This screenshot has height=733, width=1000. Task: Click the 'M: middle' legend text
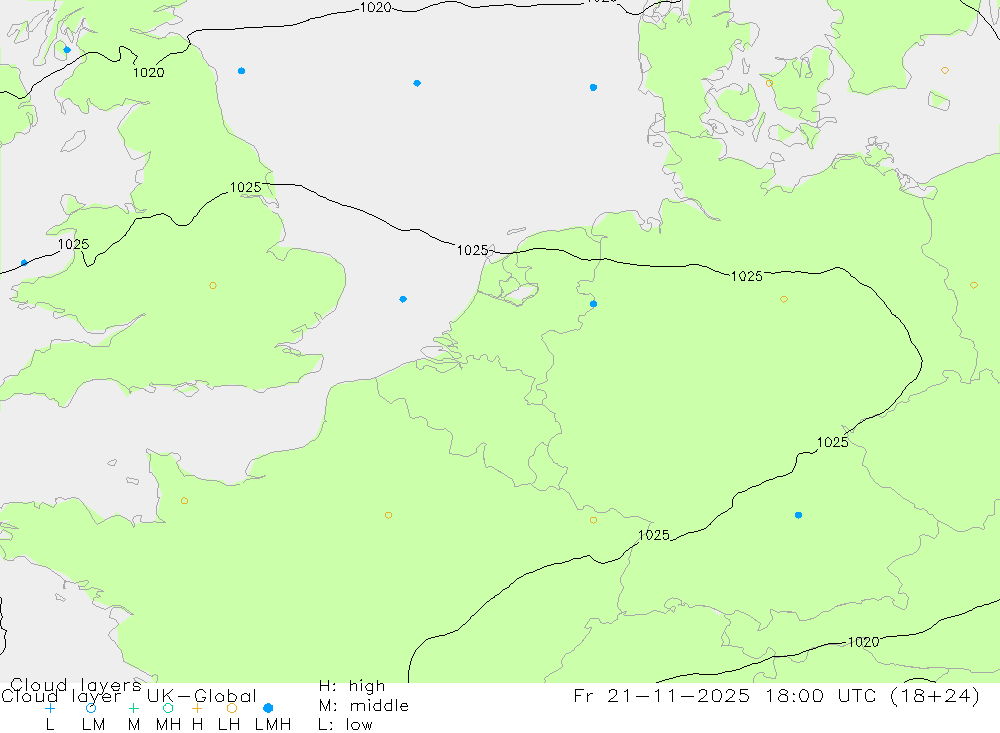tap(364, 706)
